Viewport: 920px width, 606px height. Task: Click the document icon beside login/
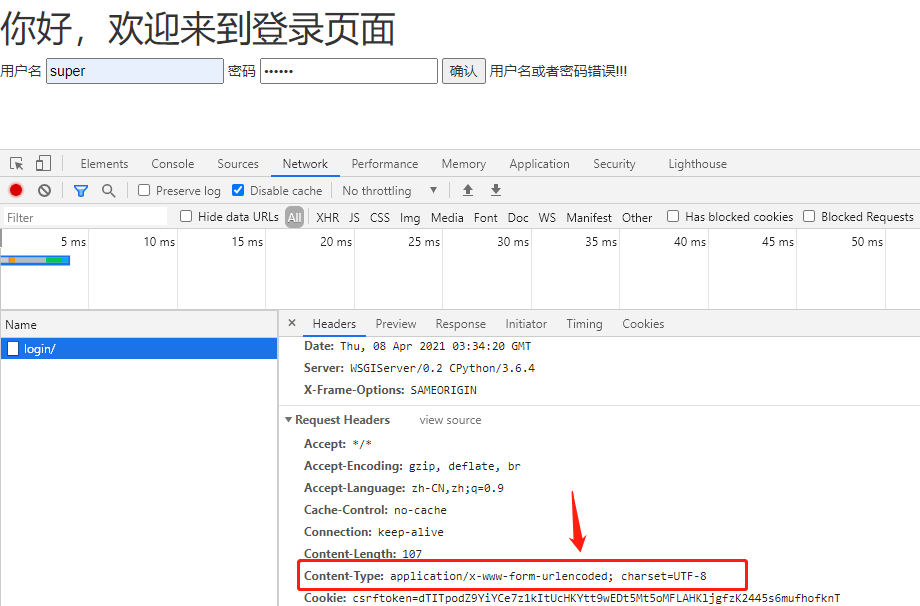[13, 348]
